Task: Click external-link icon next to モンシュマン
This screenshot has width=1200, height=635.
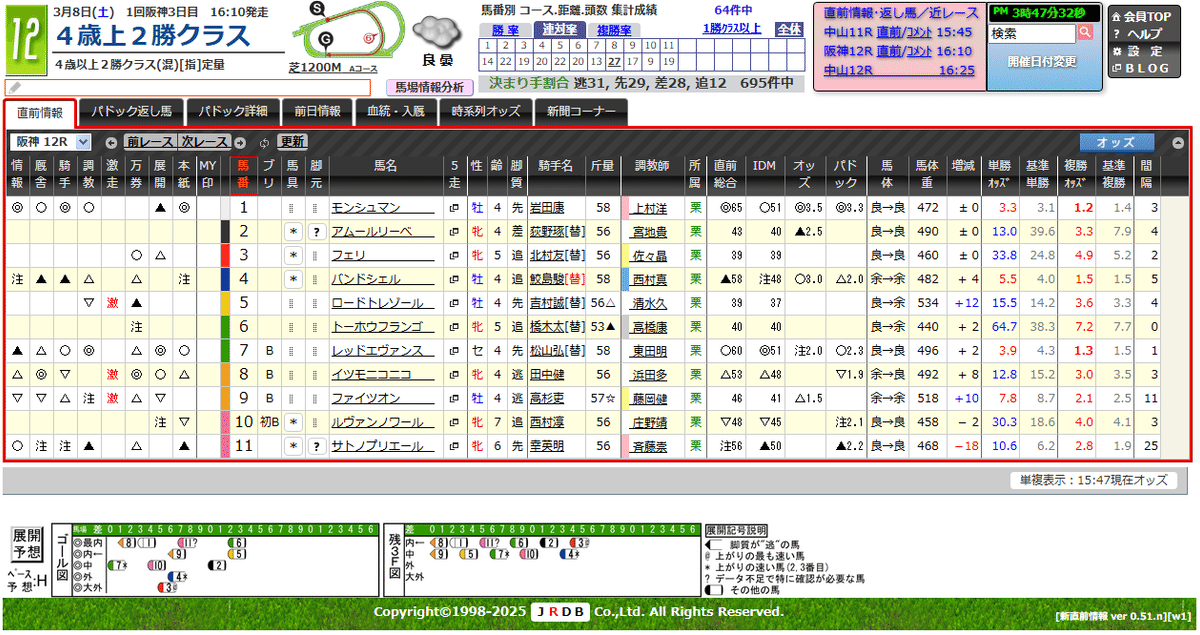Action: click(x=453, y=208)
